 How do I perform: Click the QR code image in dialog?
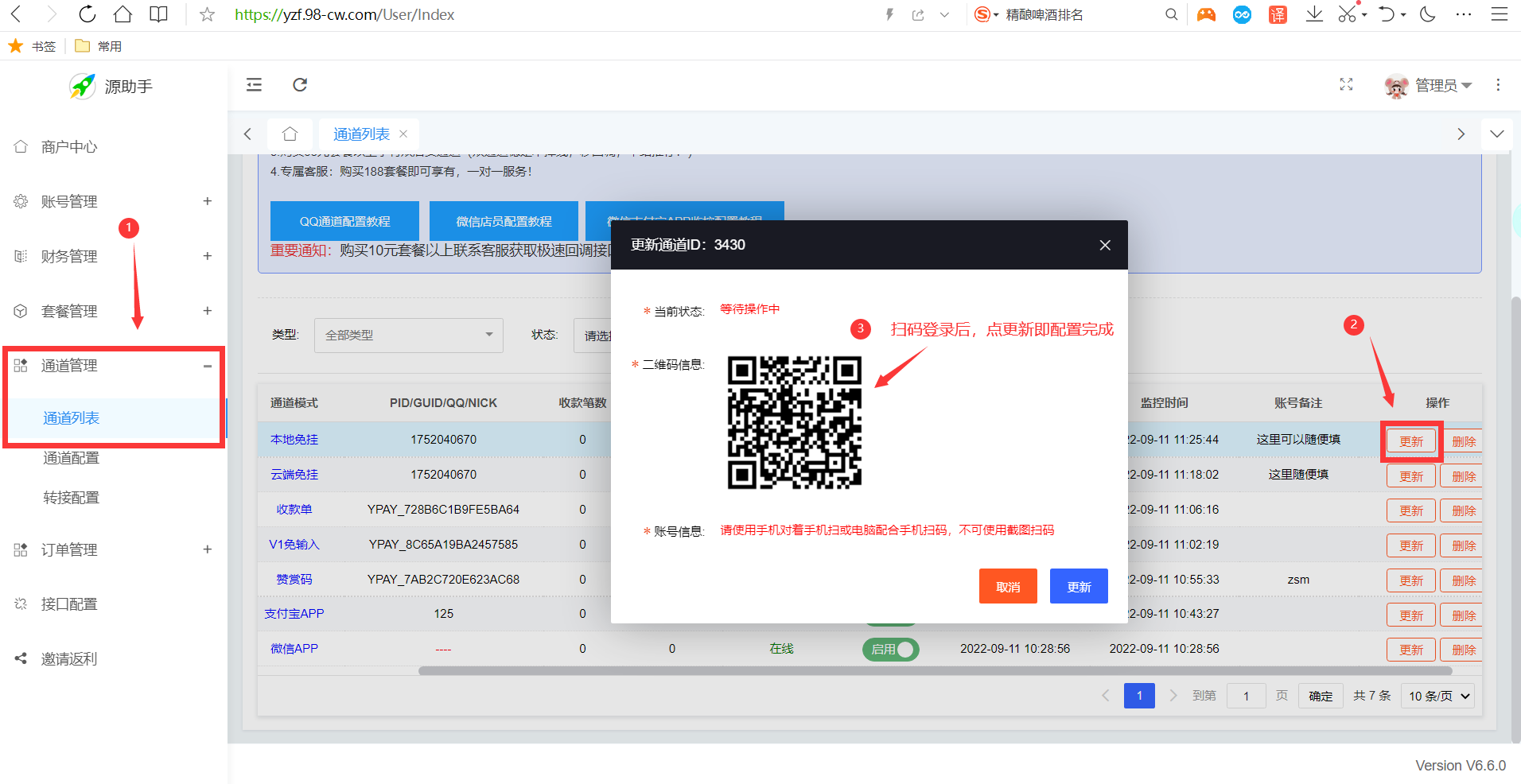coord(795,422)
